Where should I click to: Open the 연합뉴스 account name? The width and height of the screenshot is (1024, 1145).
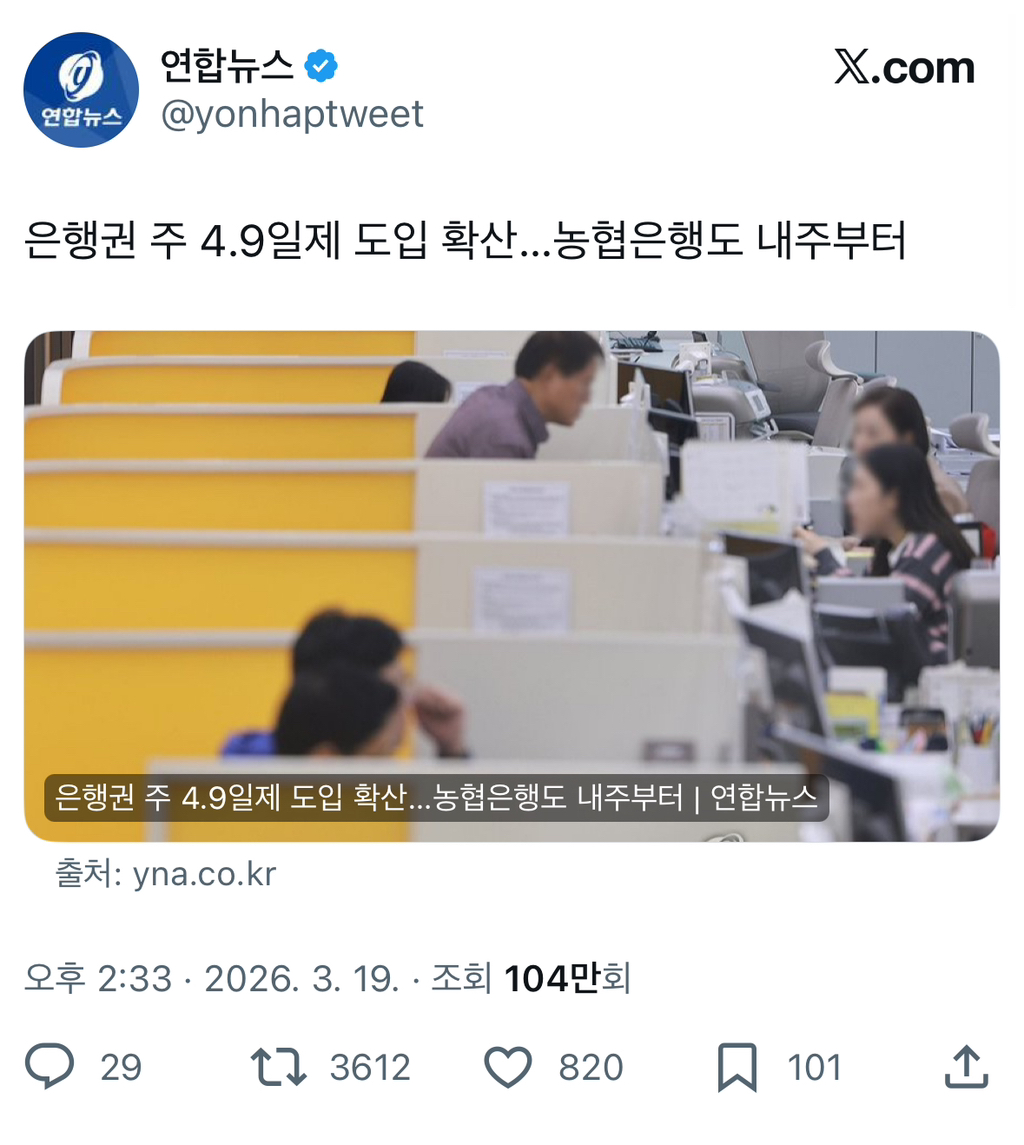pos(227,66)
